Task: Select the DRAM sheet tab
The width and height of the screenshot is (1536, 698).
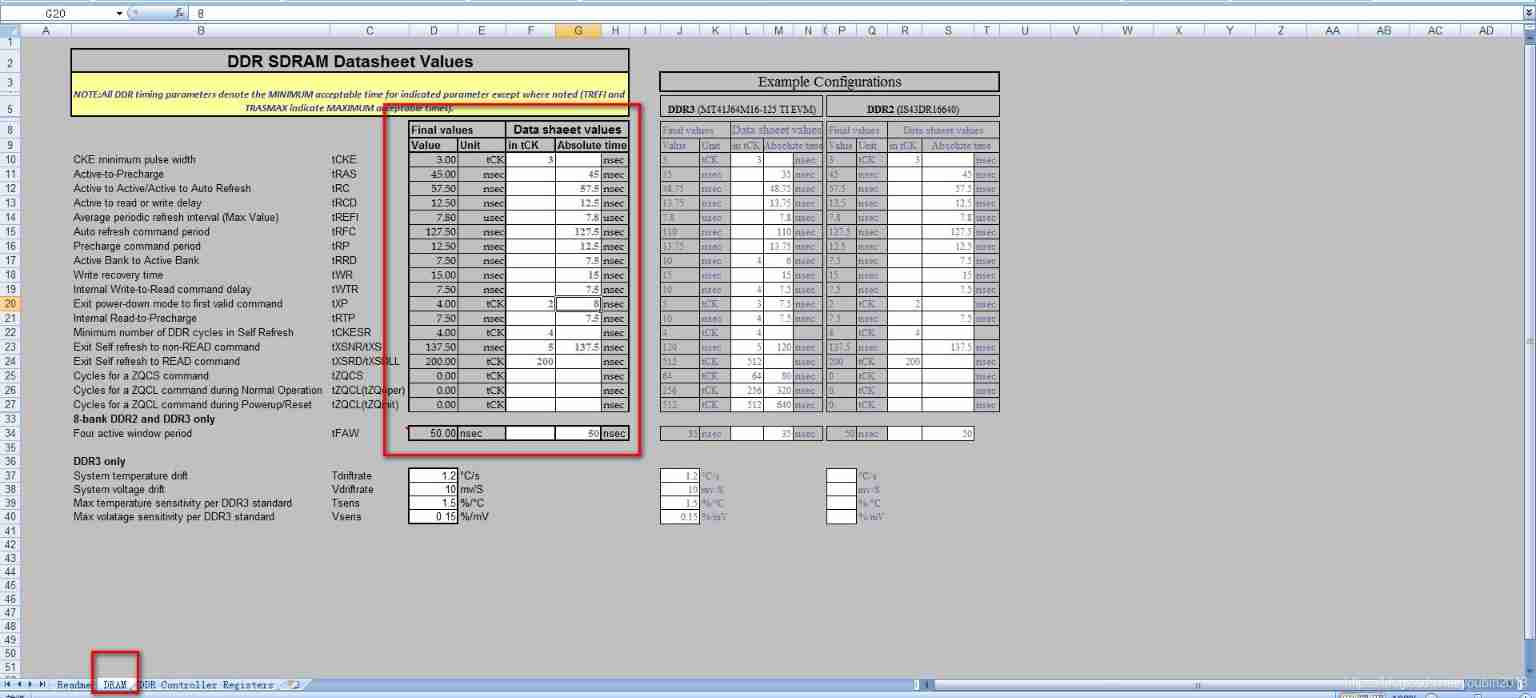Action: coord(115,685)
